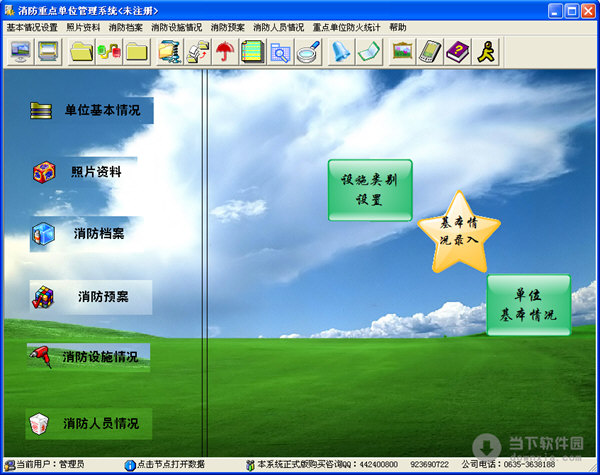The height and width of the screenshot is (475, 600).
Task: Open the 重点单位防火统计 menu
Action: point(346,28)
